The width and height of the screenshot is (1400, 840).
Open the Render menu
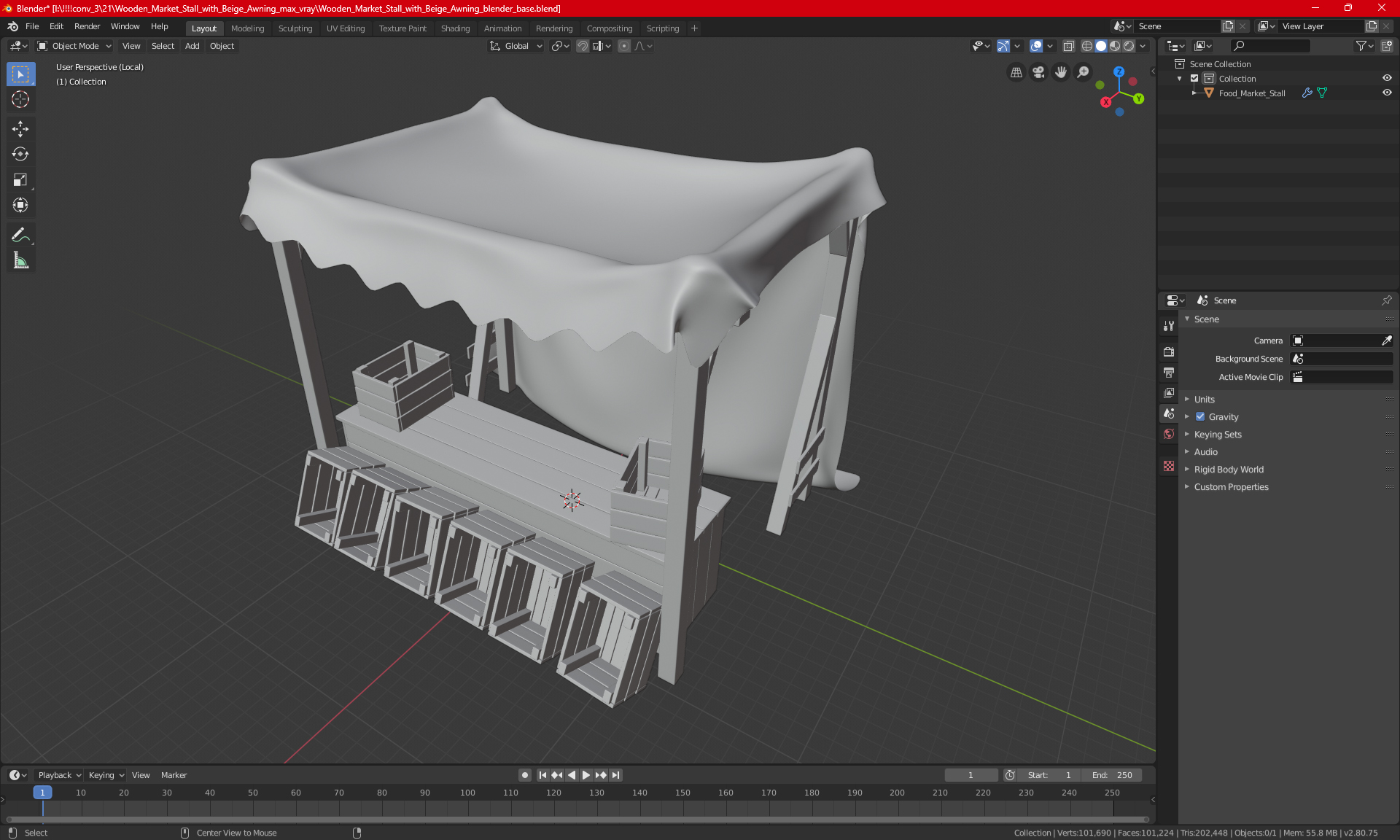point(87,26)
